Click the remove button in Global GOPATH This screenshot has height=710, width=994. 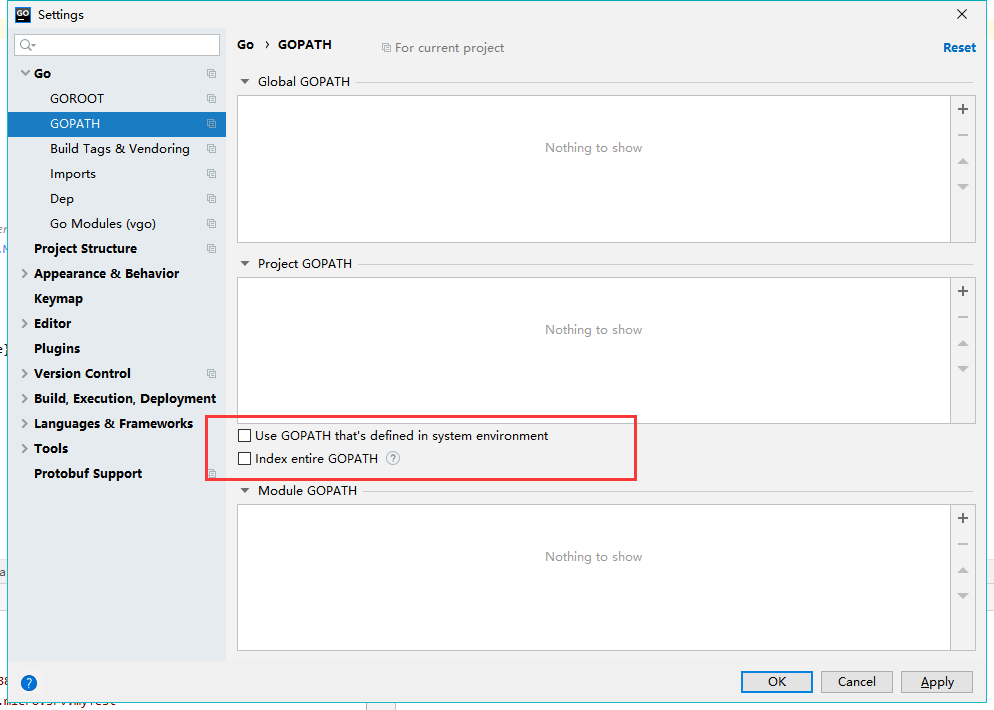[x=962, y=135]
